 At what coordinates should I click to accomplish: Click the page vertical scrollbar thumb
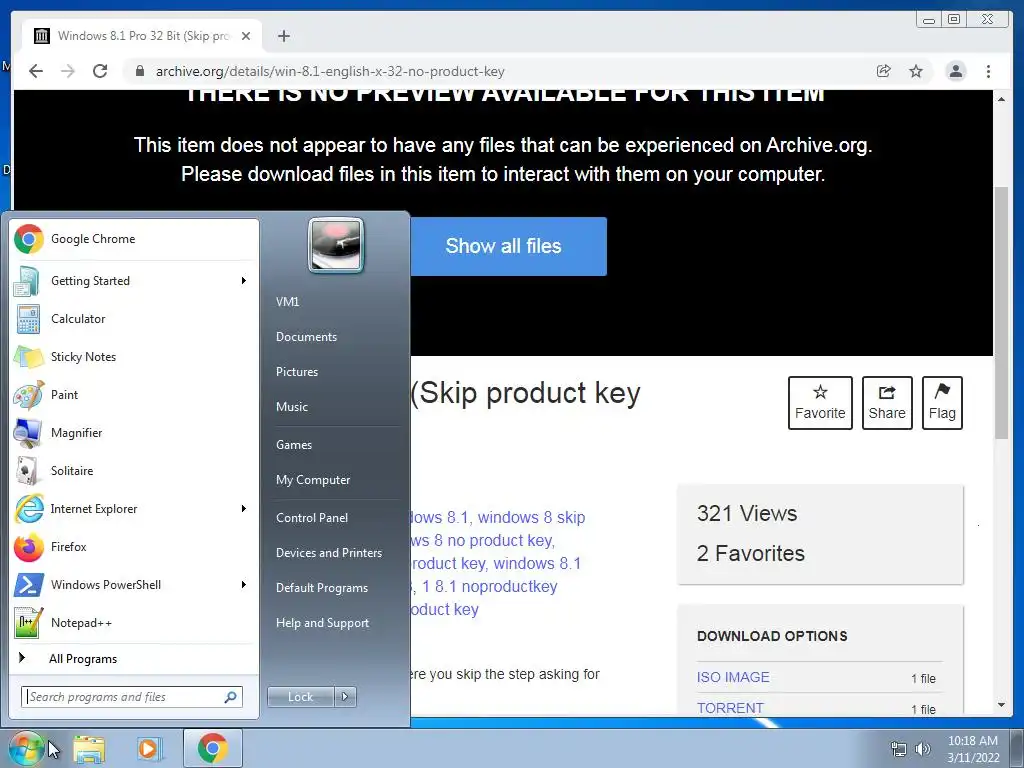(1001, 312)
